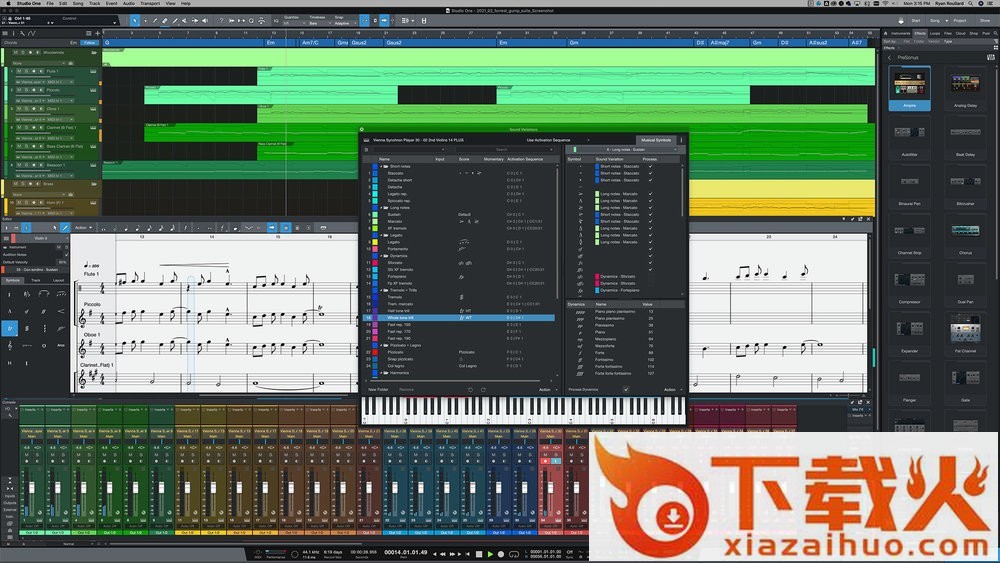Collapse the Long notes folder

pyautogui.click(x=381, y=208)
